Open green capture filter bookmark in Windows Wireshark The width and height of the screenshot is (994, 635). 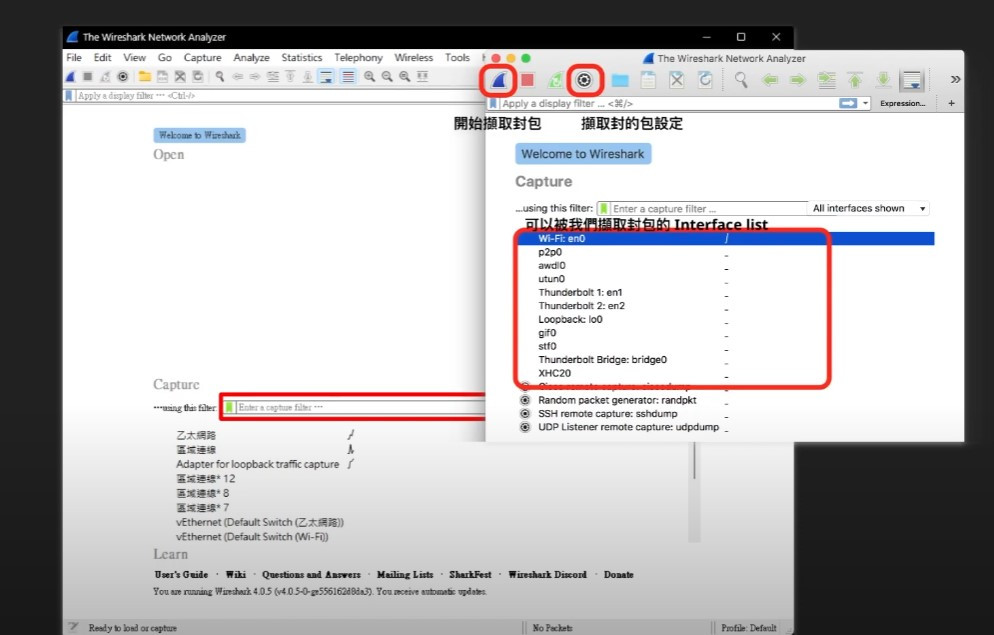(229, 407)
